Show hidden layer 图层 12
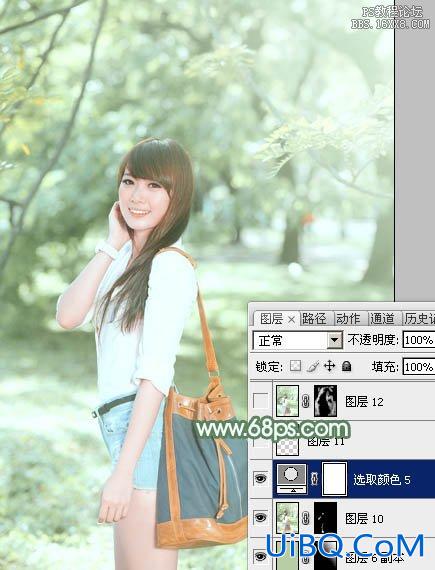Viewport: 435px width, 570px height. (x=261, y=401)
